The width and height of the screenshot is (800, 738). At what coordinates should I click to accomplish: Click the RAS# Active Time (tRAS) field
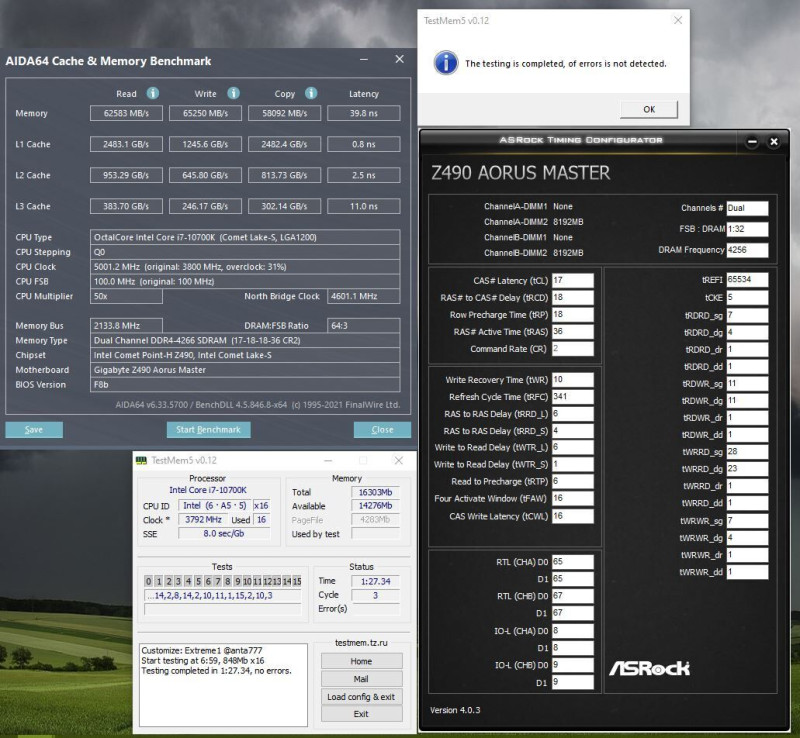point(572,331)
